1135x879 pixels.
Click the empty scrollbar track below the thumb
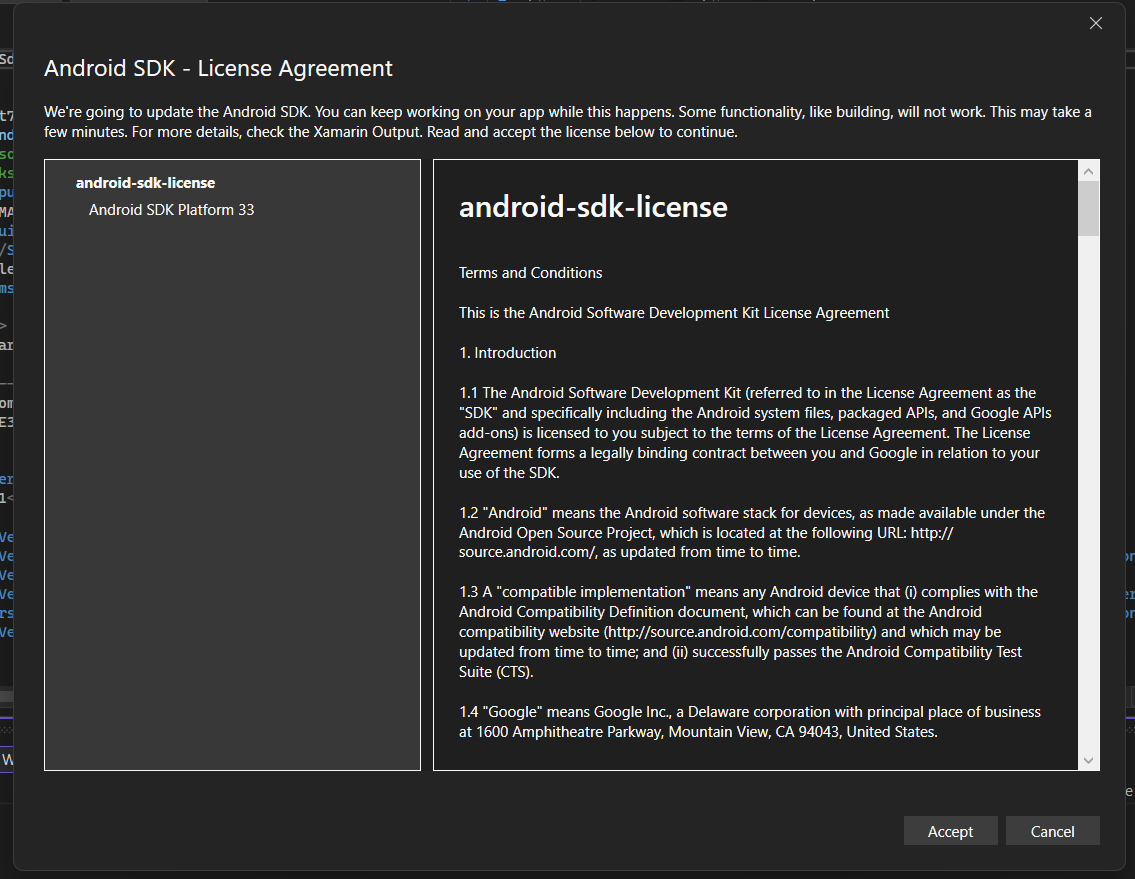tap(1089, 500)
